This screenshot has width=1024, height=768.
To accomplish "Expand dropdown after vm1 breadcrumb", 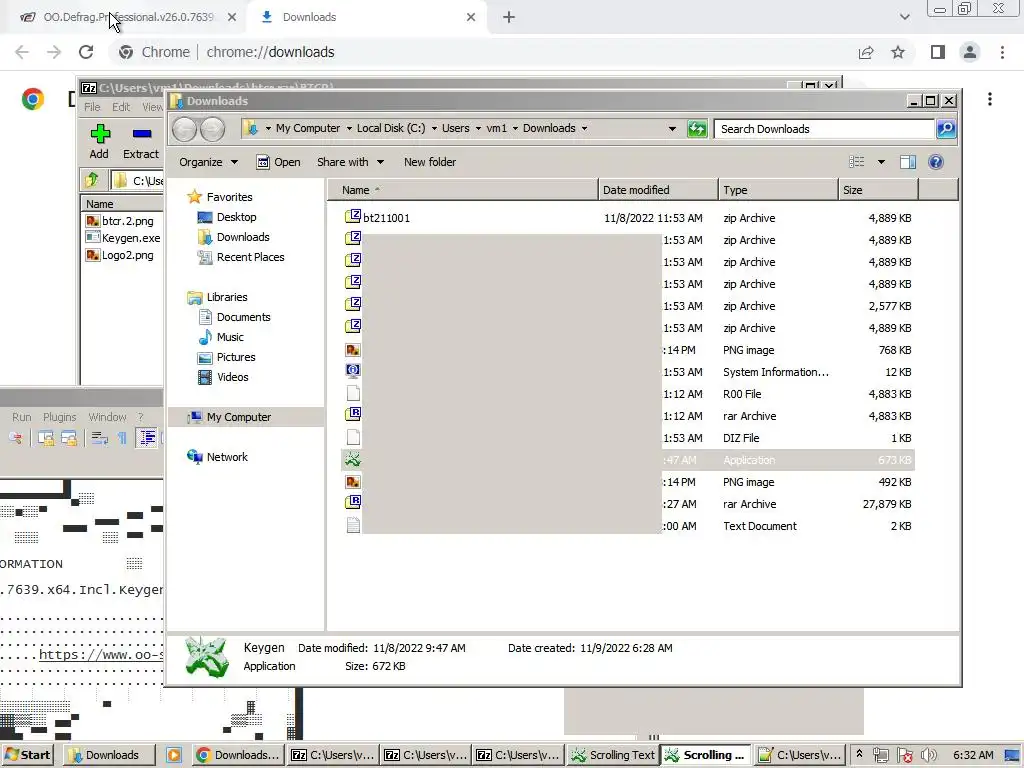I will coord(515,129).
